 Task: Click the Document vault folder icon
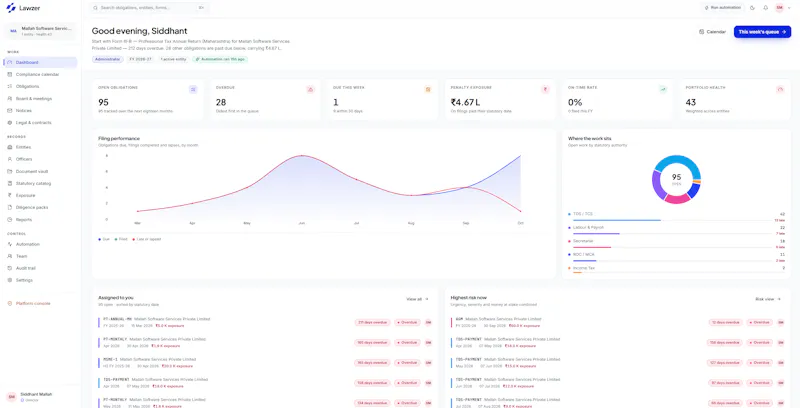tap(10, 171)
